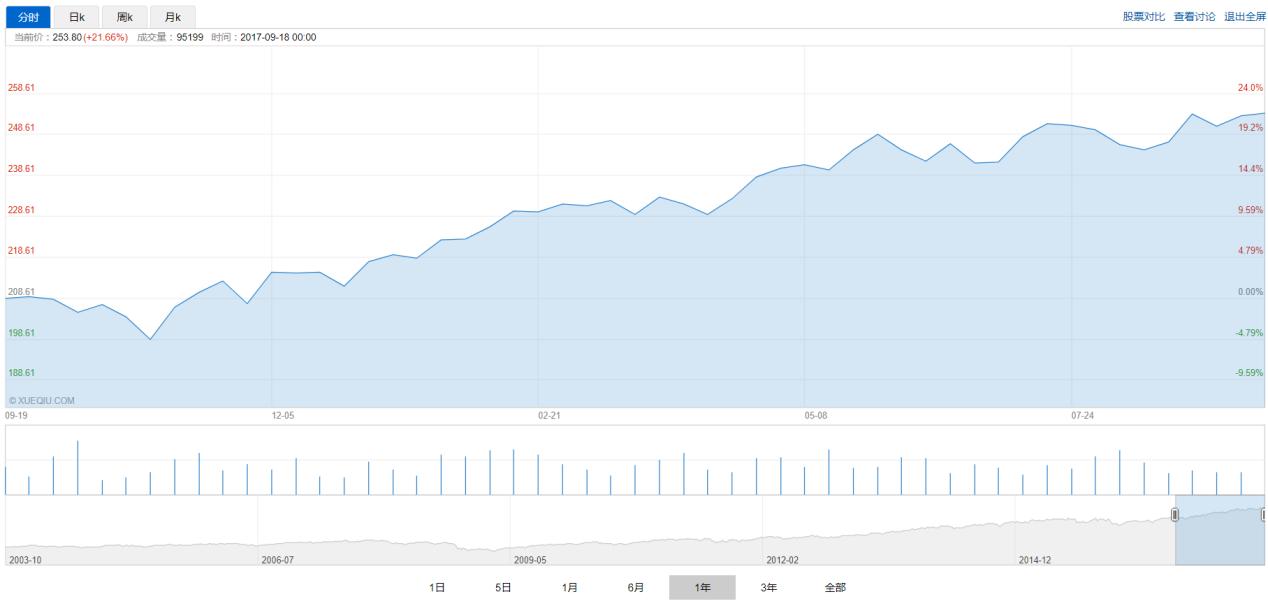Screen dimensions: 1268x606
Task: Select the 5日 time range
Action: point(503,588)
